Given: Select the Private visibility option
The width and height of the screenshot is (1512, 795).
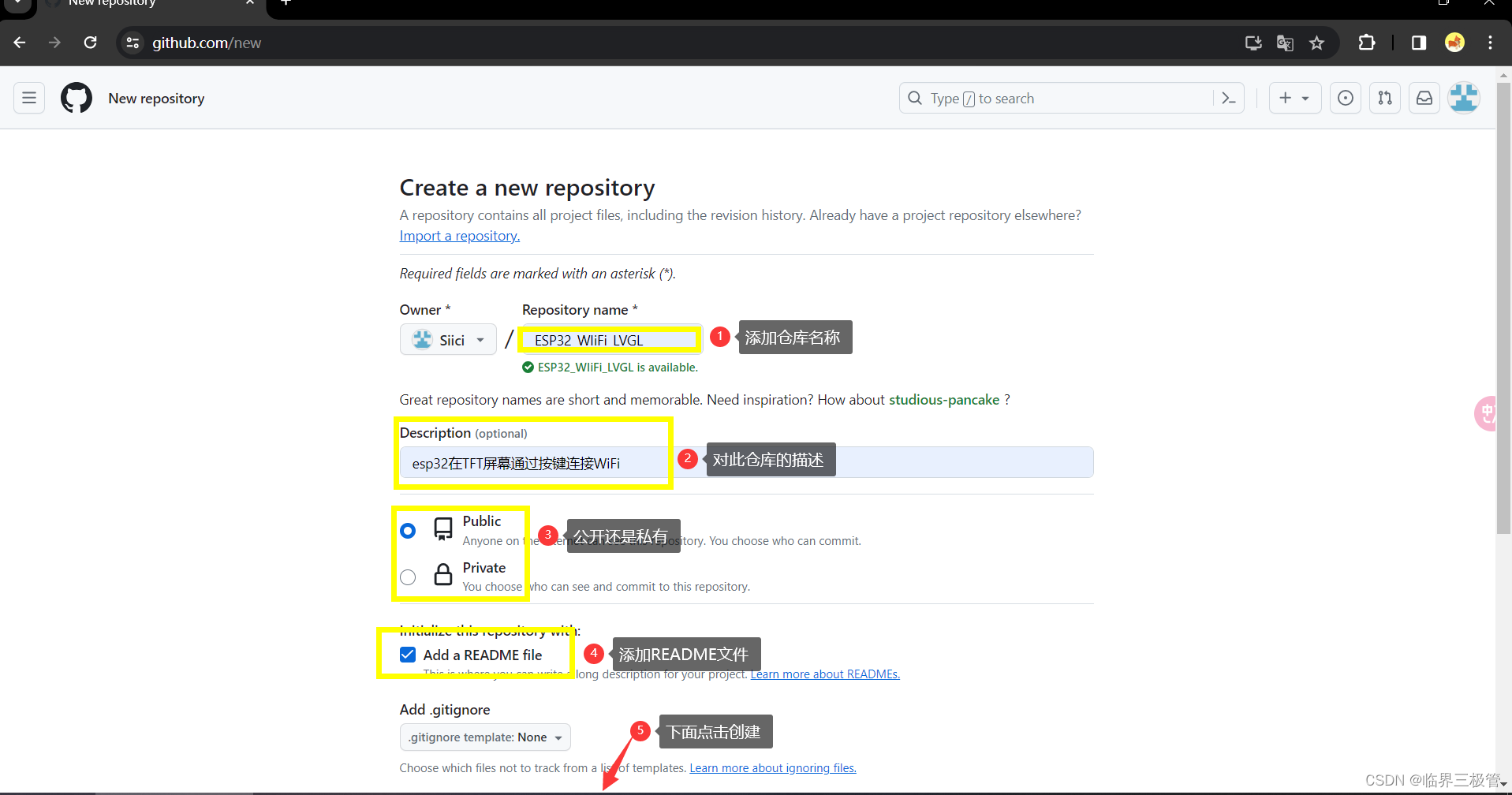Looking at the screenshot, I should pyautogui.click(x=408, y=577).
